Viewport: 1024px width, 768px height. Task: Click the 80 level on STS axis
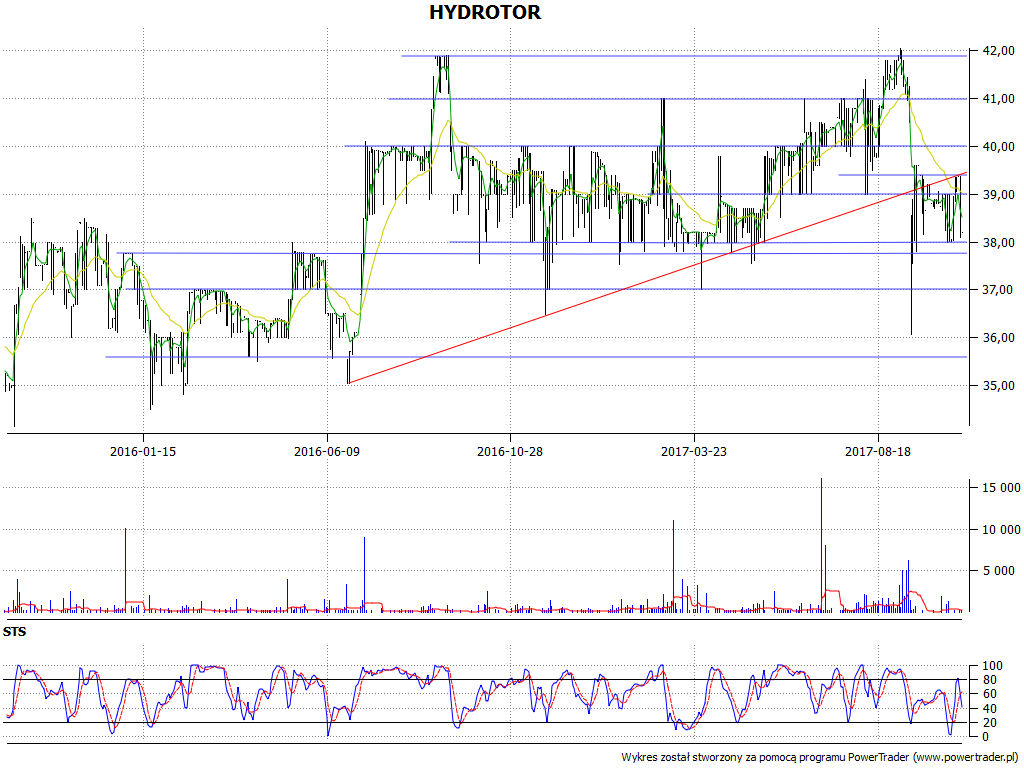[990, 680]
